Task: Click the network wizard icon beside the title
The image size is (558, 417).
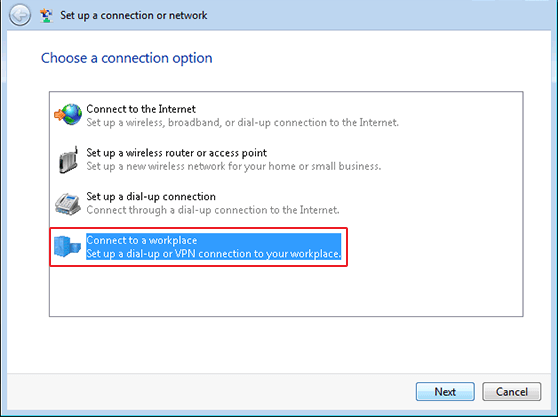Action: coord(46,16)
